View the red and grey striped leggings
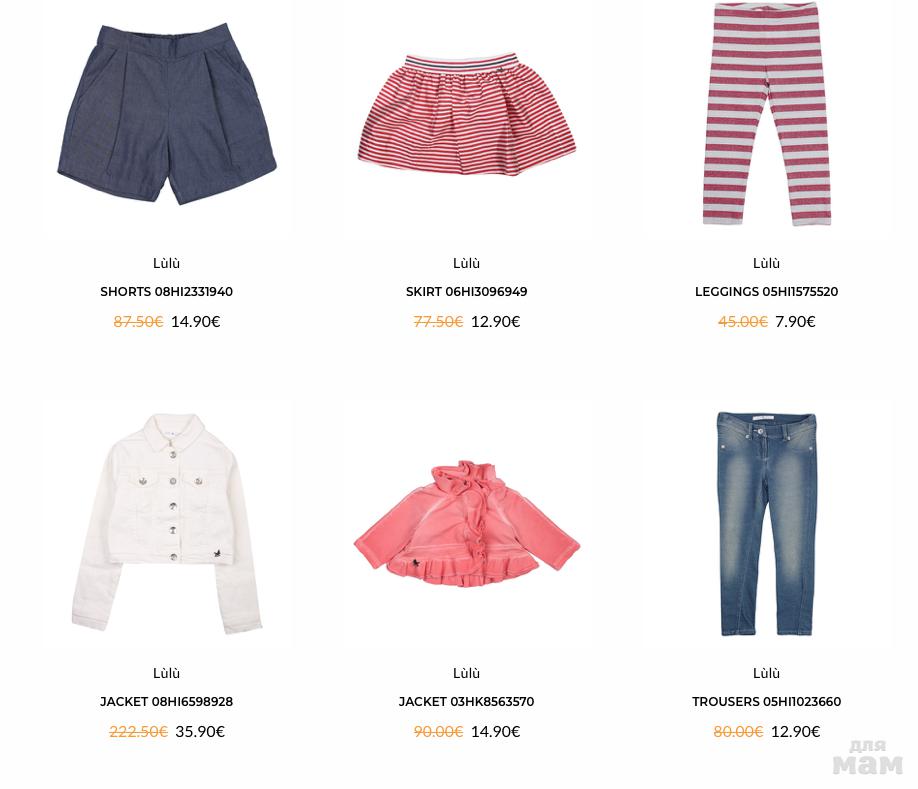The height and width of the screenshot is (789, 918). tap(766, 114)
